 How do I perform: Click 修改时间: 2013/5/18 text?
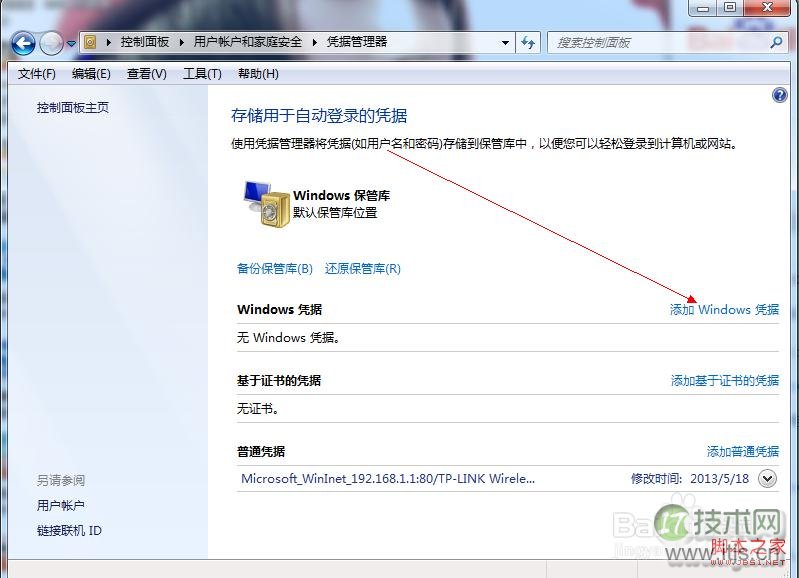tap(690, 479)
